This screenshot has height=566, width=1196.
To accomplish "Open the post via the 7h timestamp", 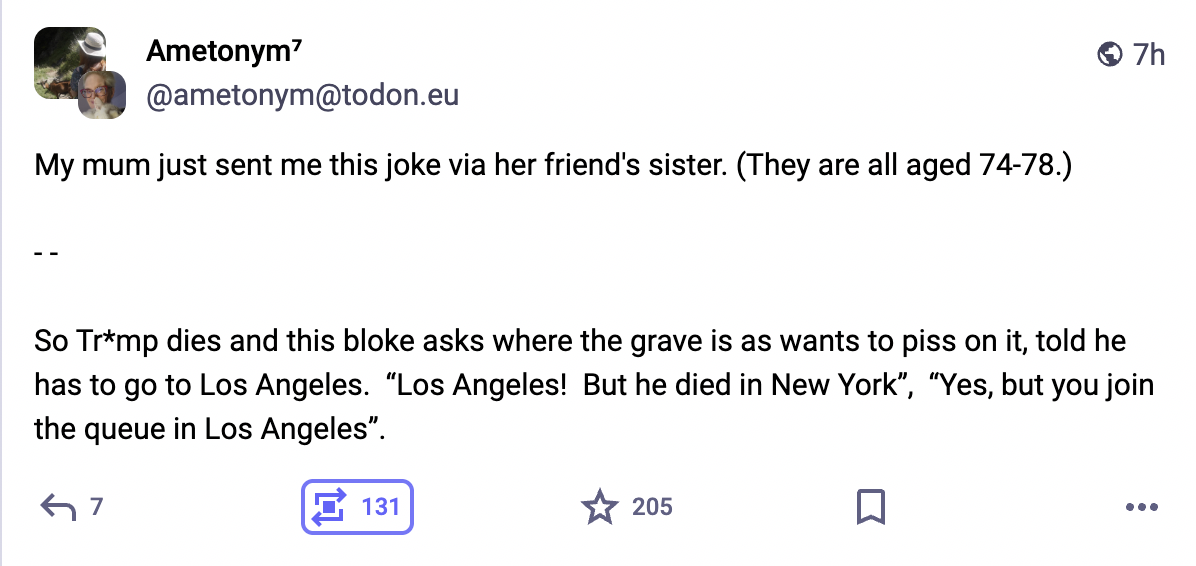I will coord(1149,54).
